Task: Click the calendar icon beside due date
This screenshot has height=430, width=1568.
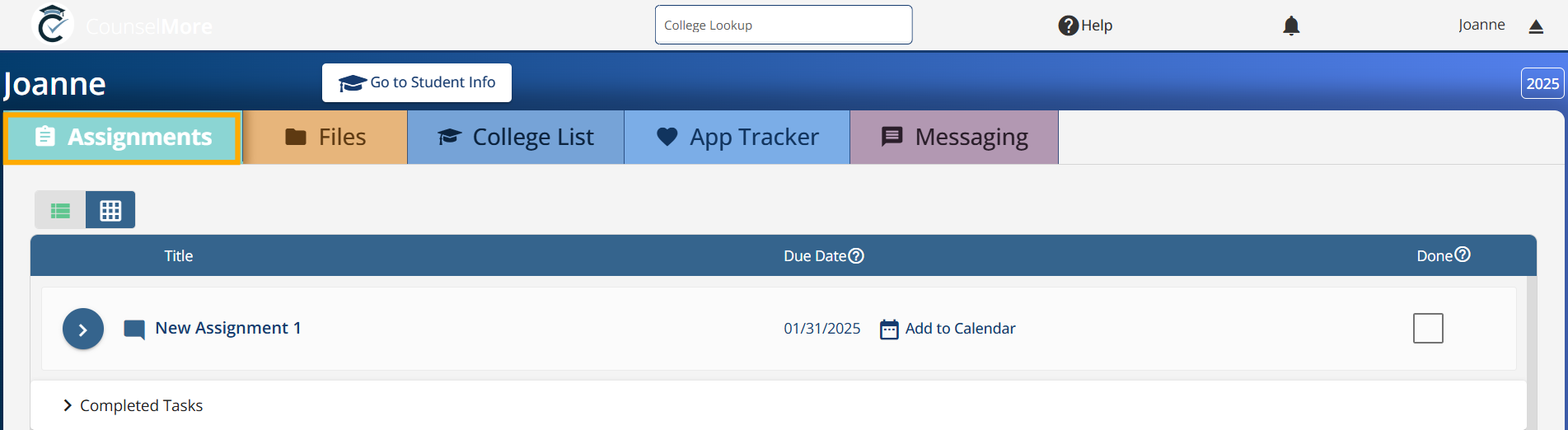Action: 889,330
